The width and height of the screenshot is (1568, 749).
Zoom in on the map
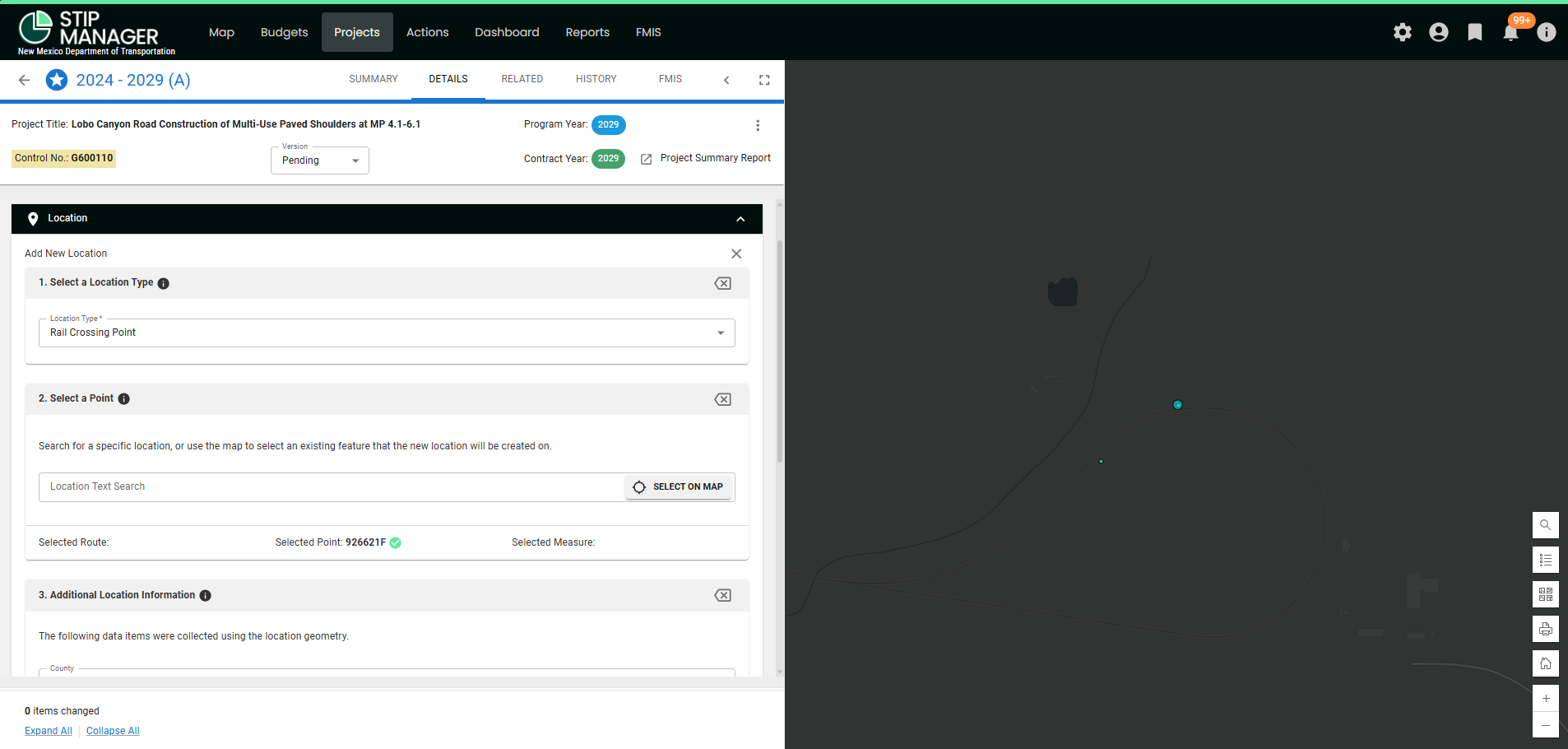pos(1546,698)
